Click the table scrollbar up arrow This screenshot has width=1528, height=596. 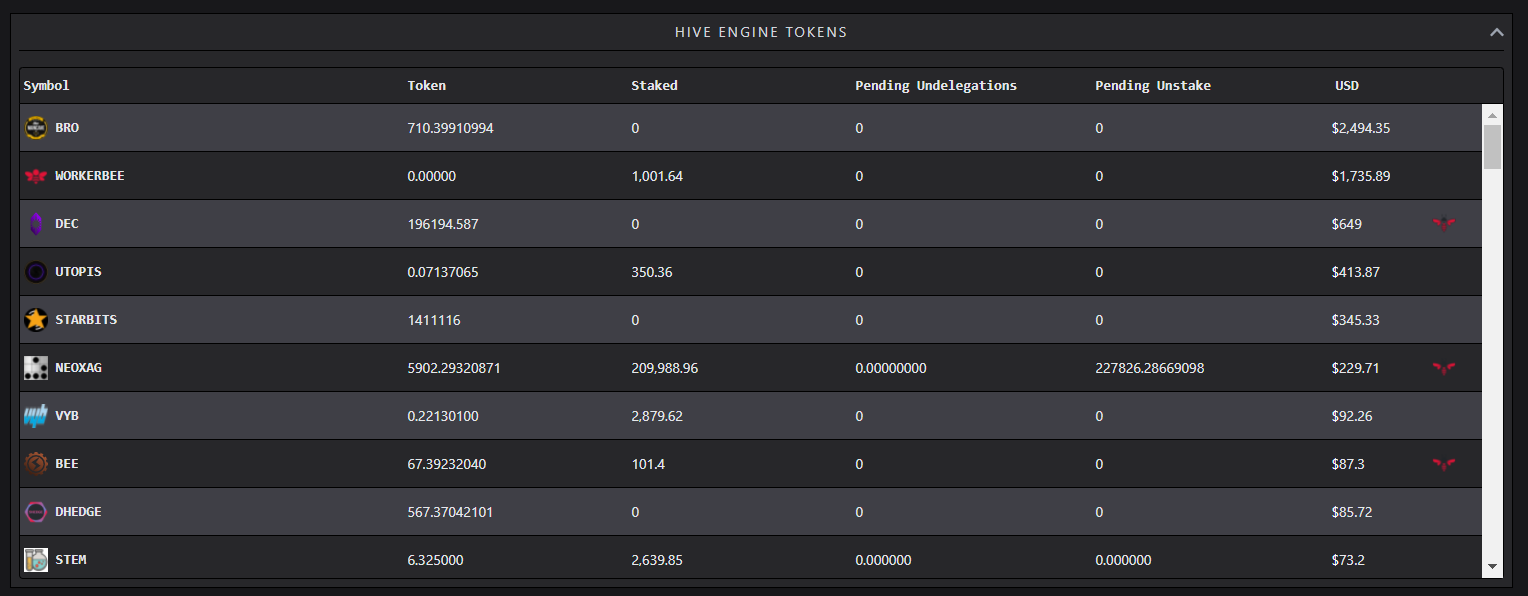coord(1492,114)
